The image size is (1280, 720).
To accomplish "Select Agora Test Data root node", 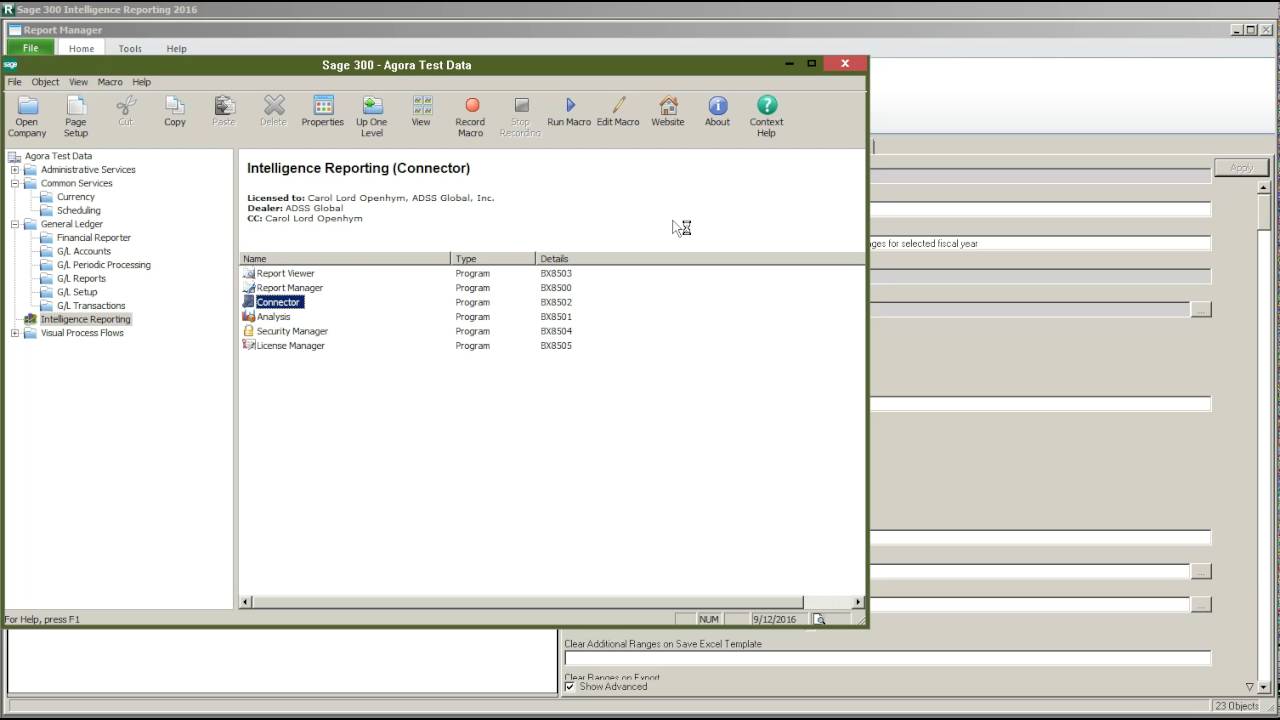I will (x=58, y=156).
